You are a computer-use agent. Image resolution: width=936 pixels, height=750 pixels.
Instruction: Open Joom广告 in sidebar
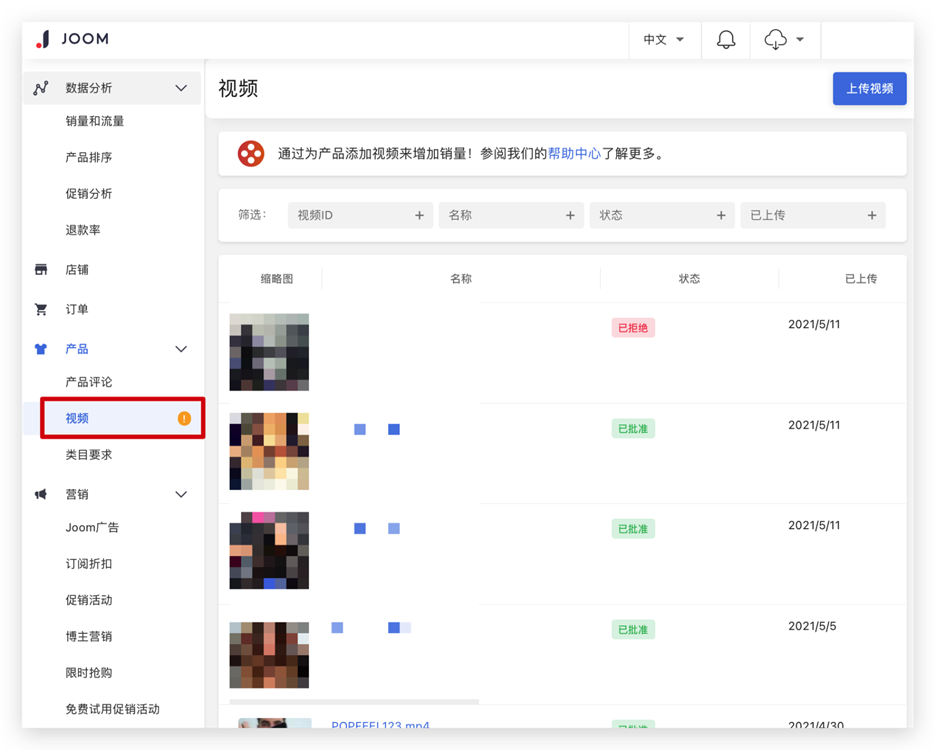point(93,527)
